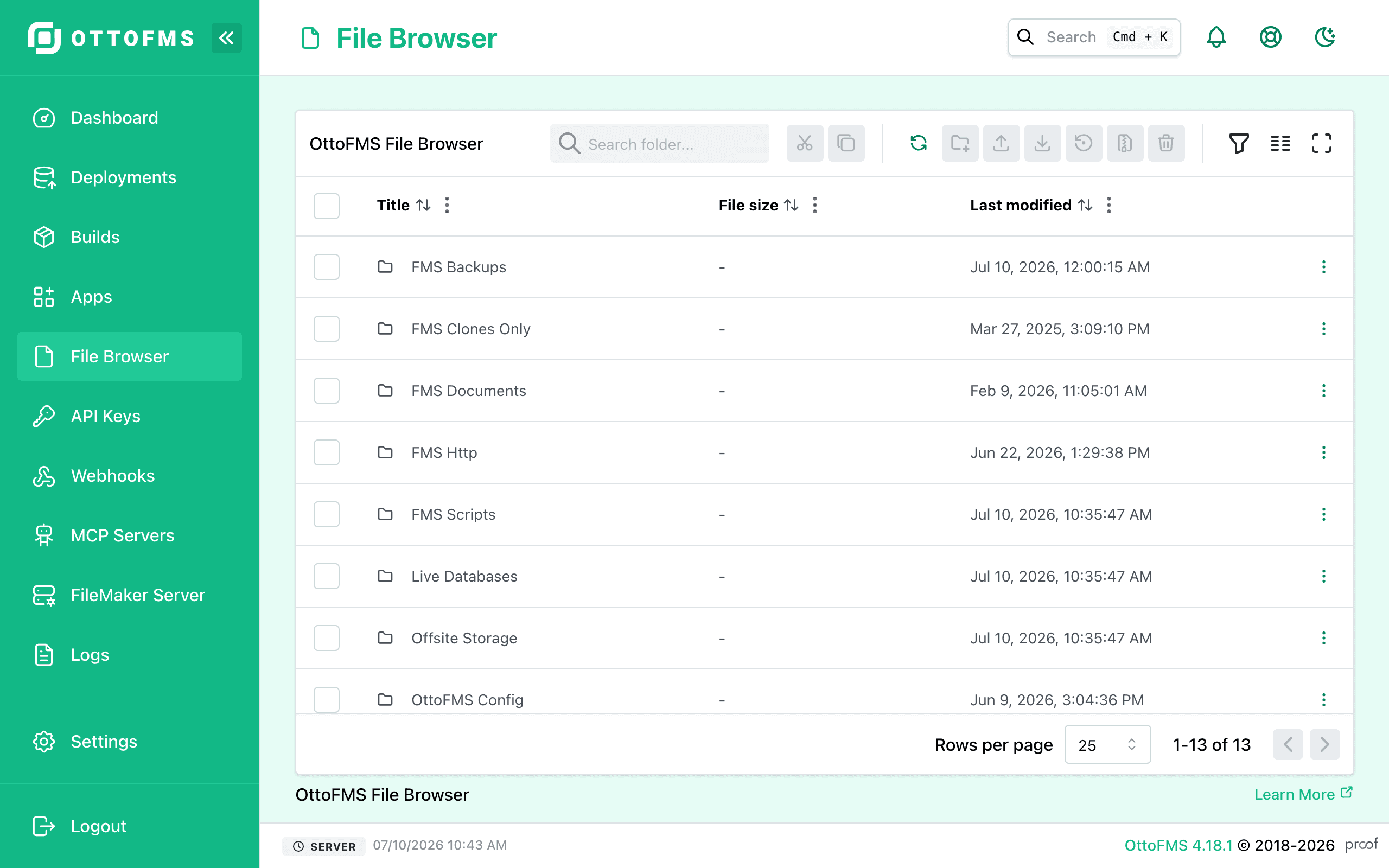This screenshot has height=868, width=1389.
Task: Open MCP Servers in sidebar
Action: coord(130,535)
